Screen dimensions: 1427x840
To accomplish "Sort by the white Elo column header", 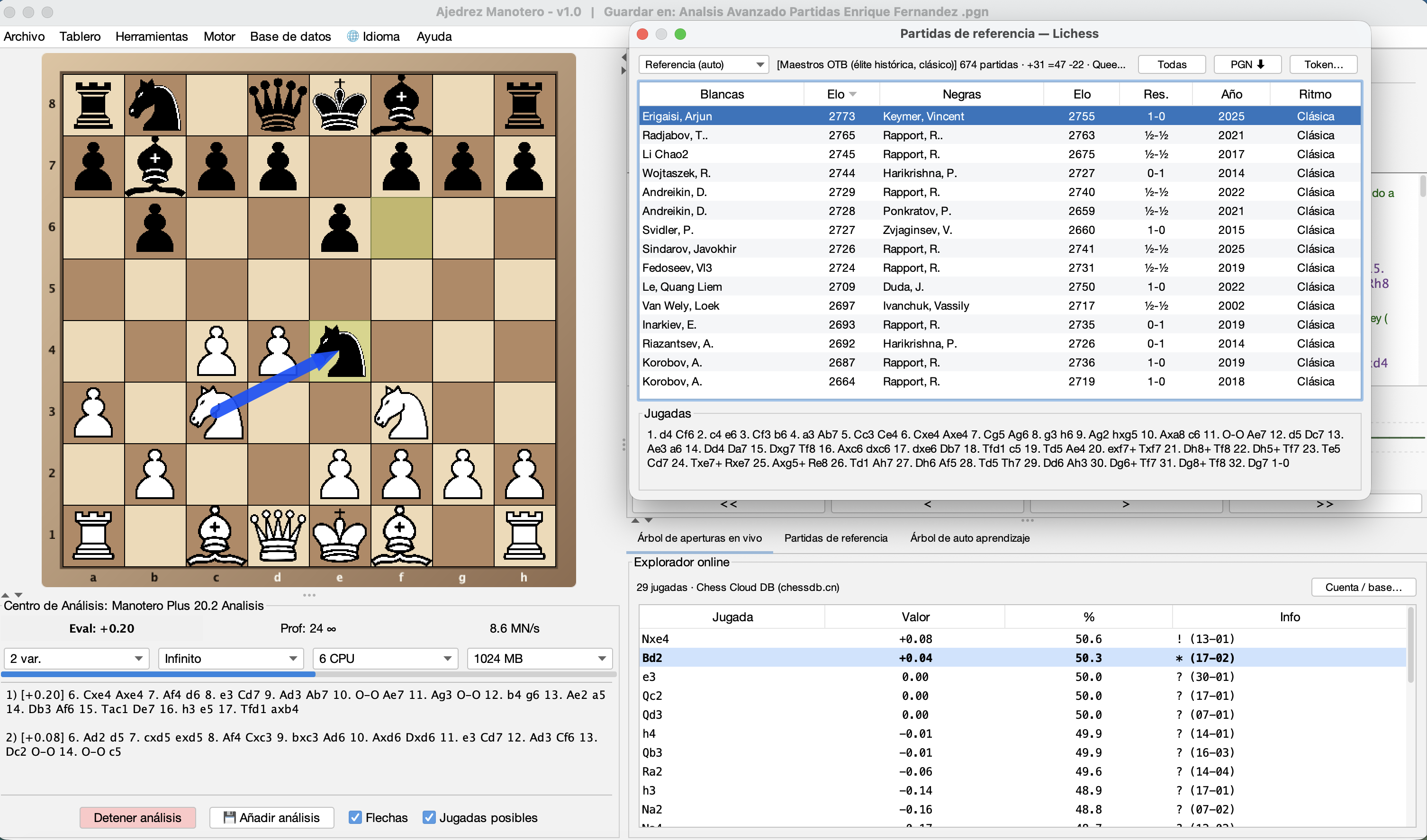I will [841, 94].
